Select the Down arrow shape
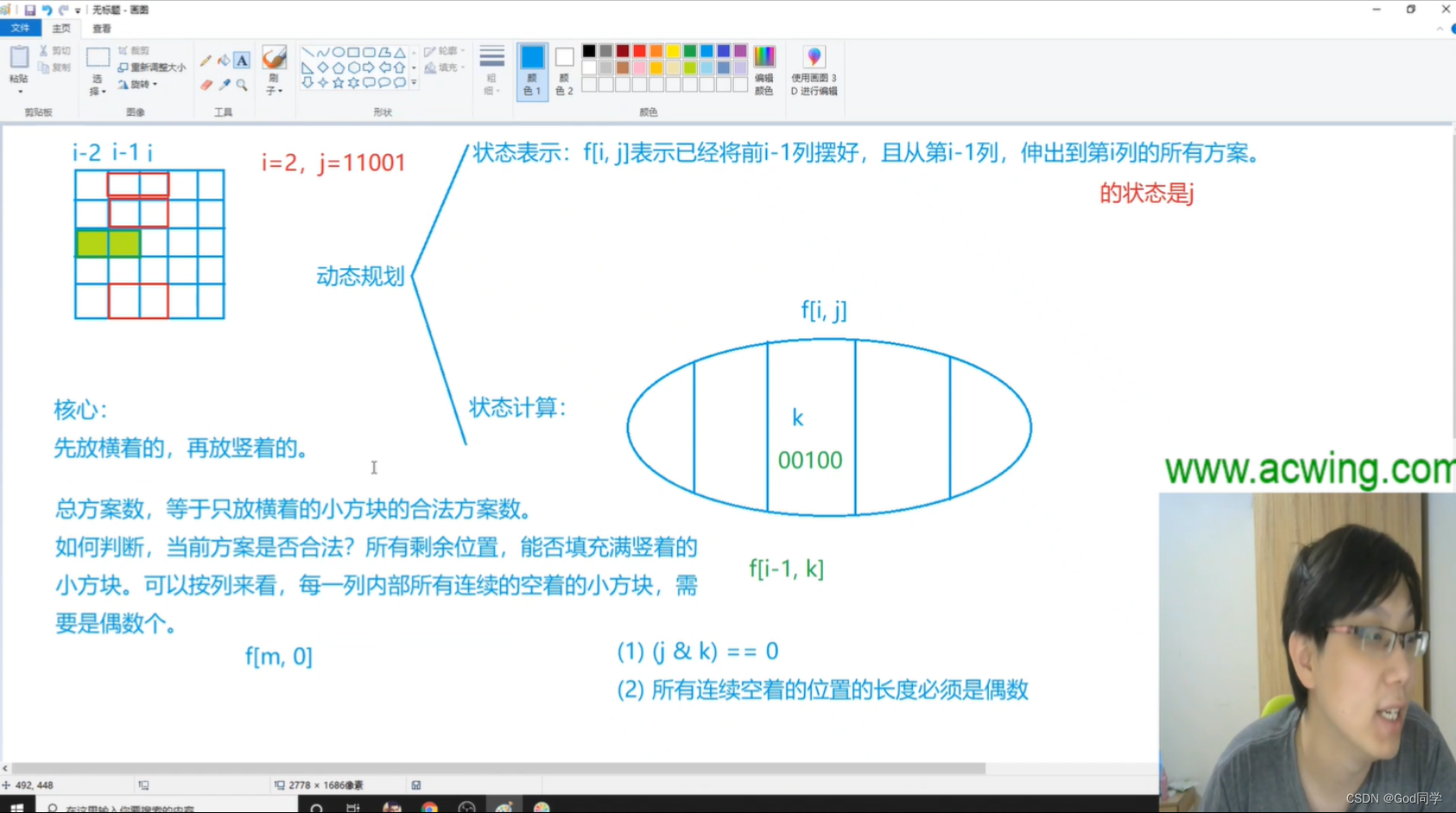This screenshot has height=813, width=1456. (x=307, y=83)
